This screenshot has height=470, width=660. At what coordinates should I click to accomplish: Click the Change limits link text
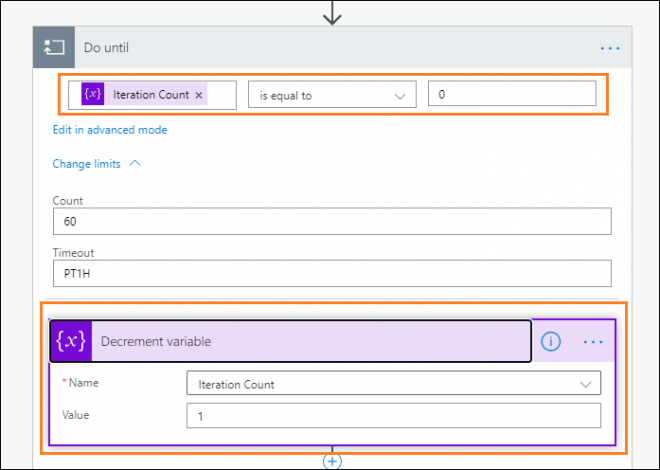[x=87, y=164]
